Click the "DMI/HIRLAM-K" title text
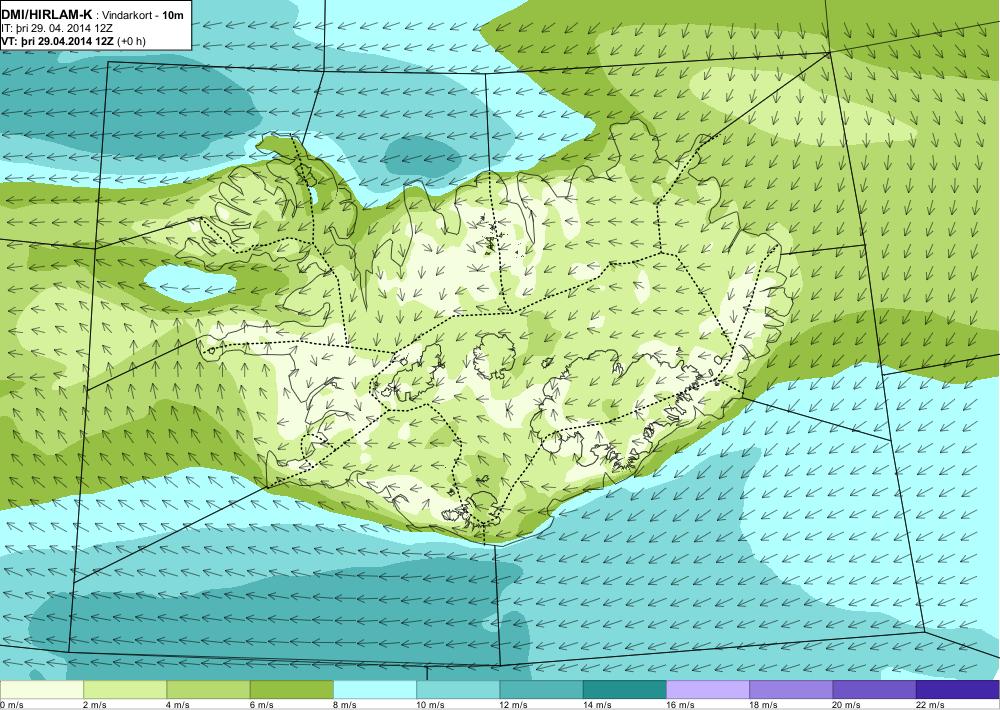The image size is (1000, 710). point(47,14)
